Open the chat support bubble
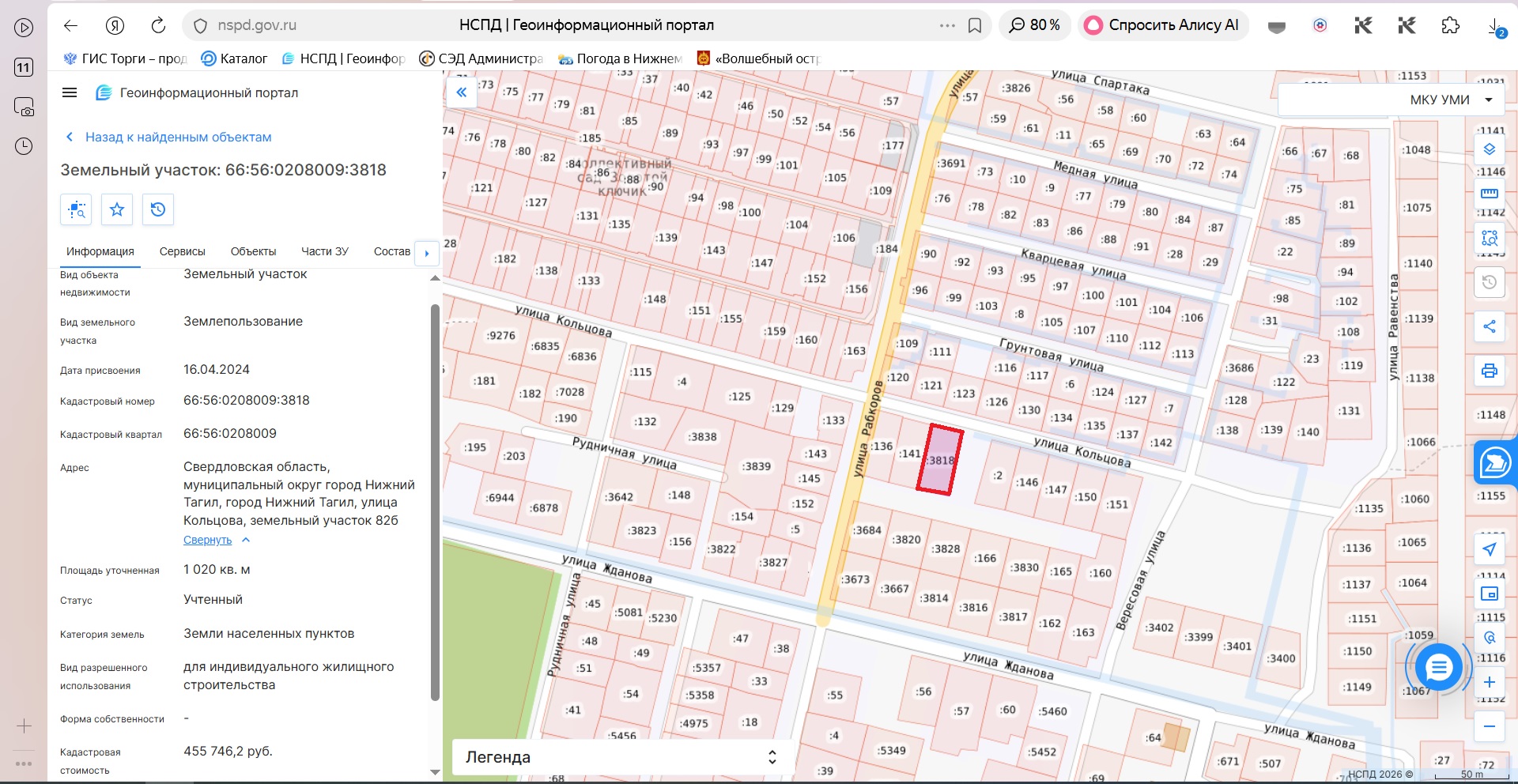Screen dimensions: 1518x784 (x=1438, y=669)
